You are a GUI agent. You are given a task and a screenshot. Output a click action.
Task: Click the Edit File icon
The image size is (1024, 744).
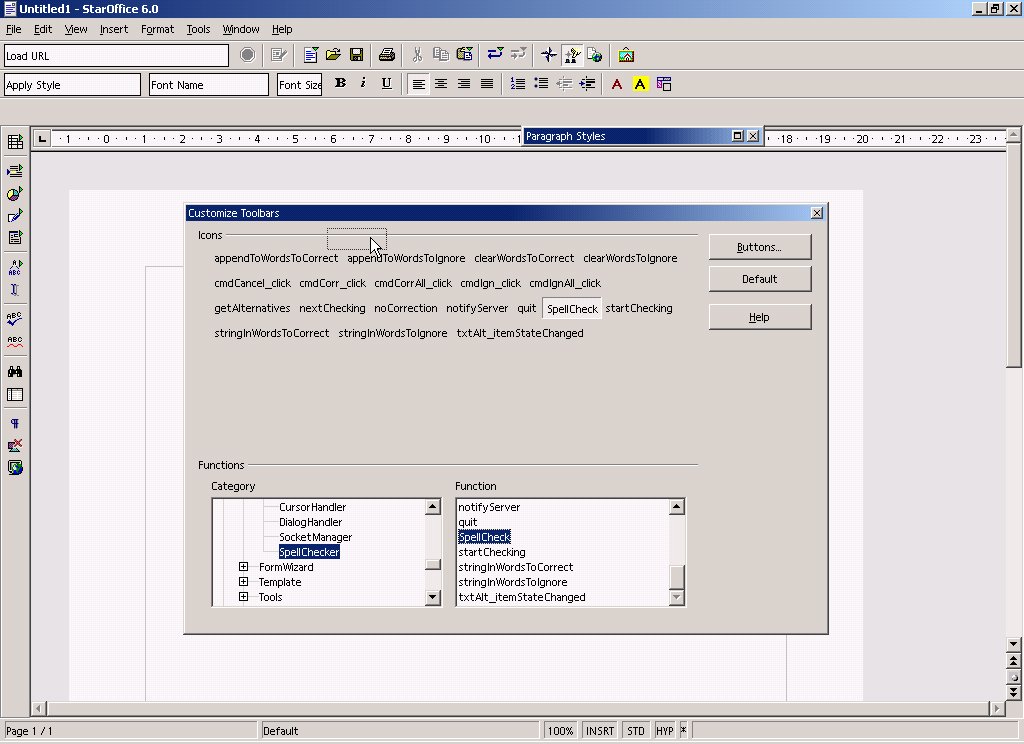(280, 55)
